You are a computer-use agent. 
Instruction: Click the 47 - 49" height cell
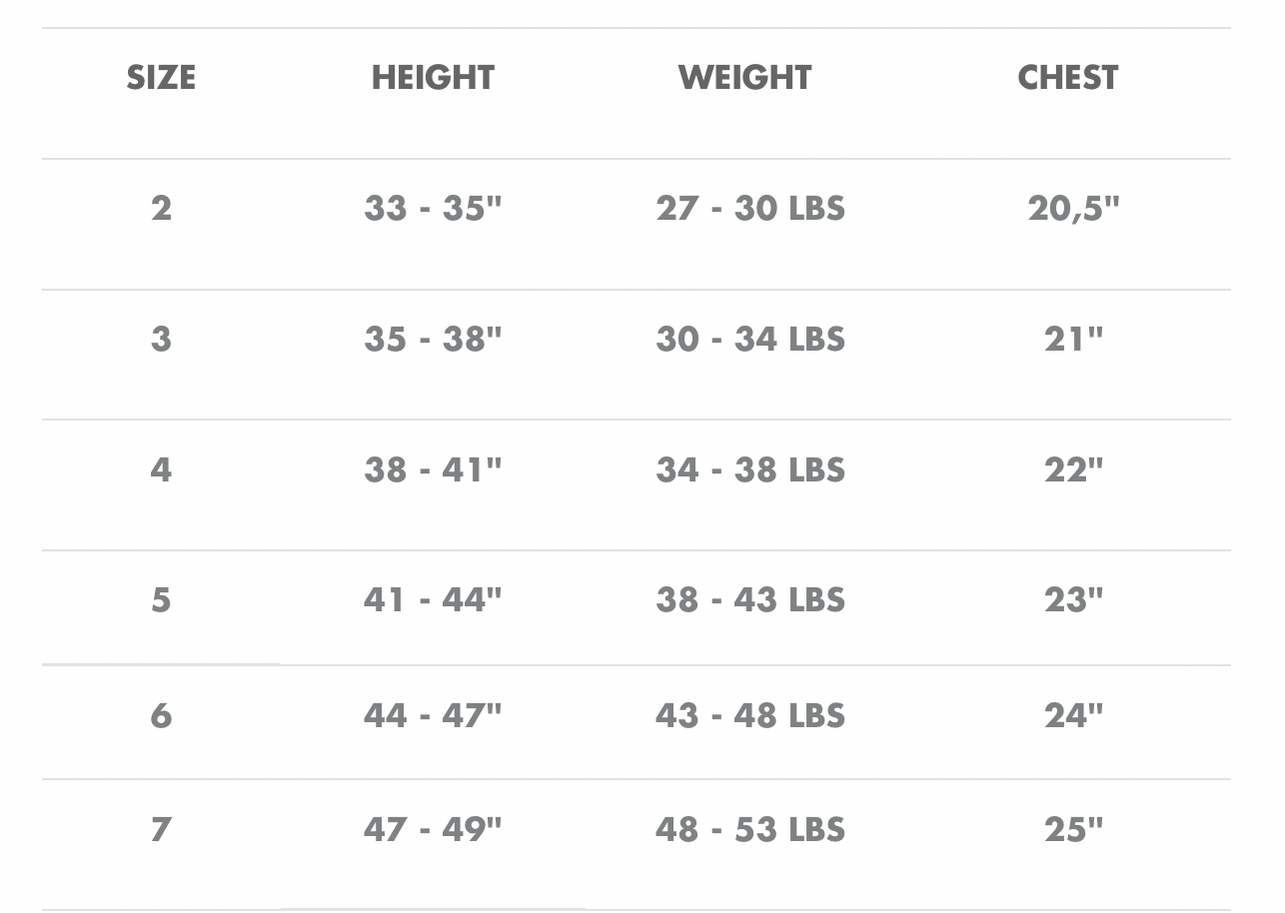point(433,830)
